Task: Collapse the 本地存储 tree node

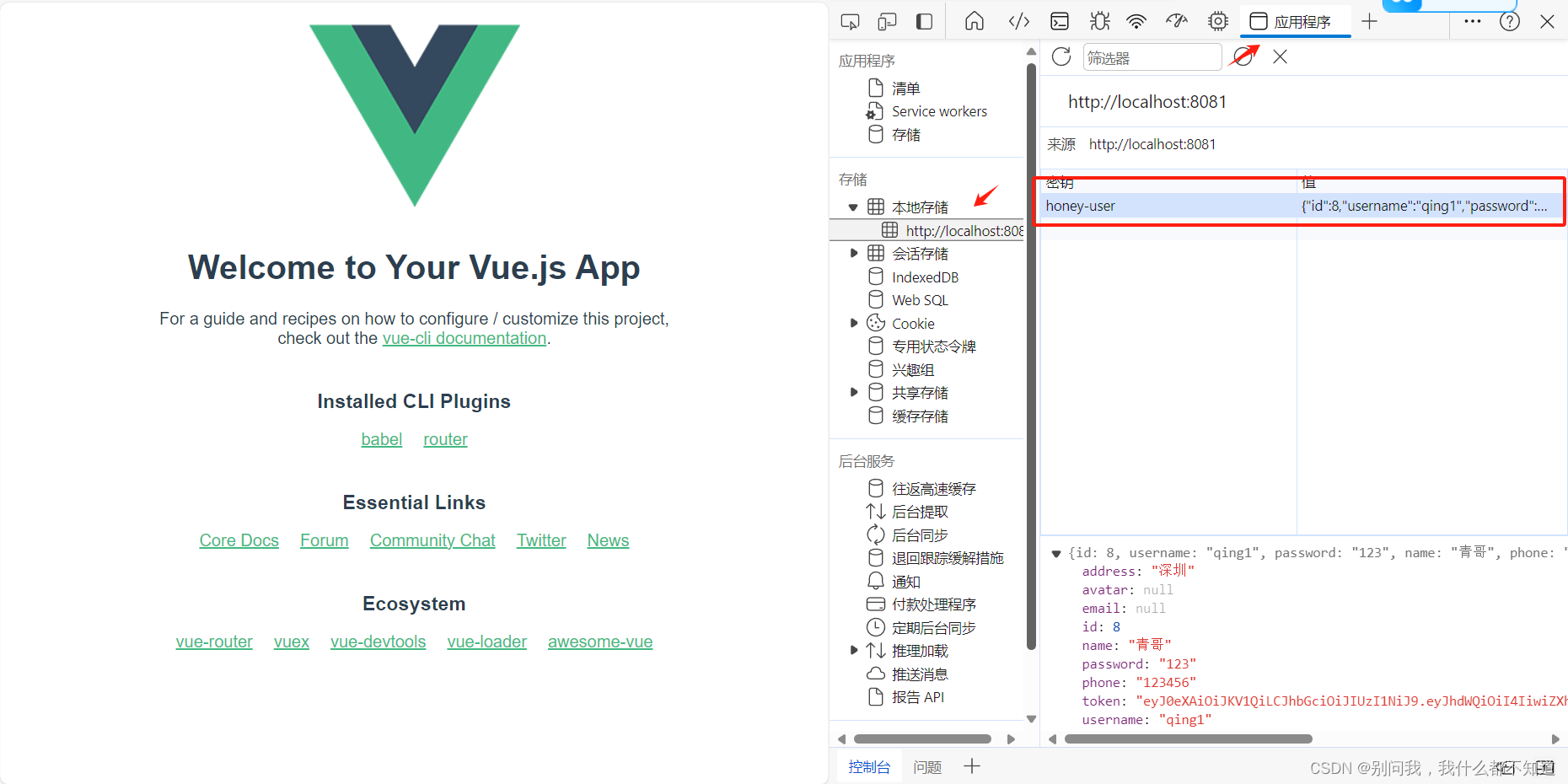Action: [853, 207]
